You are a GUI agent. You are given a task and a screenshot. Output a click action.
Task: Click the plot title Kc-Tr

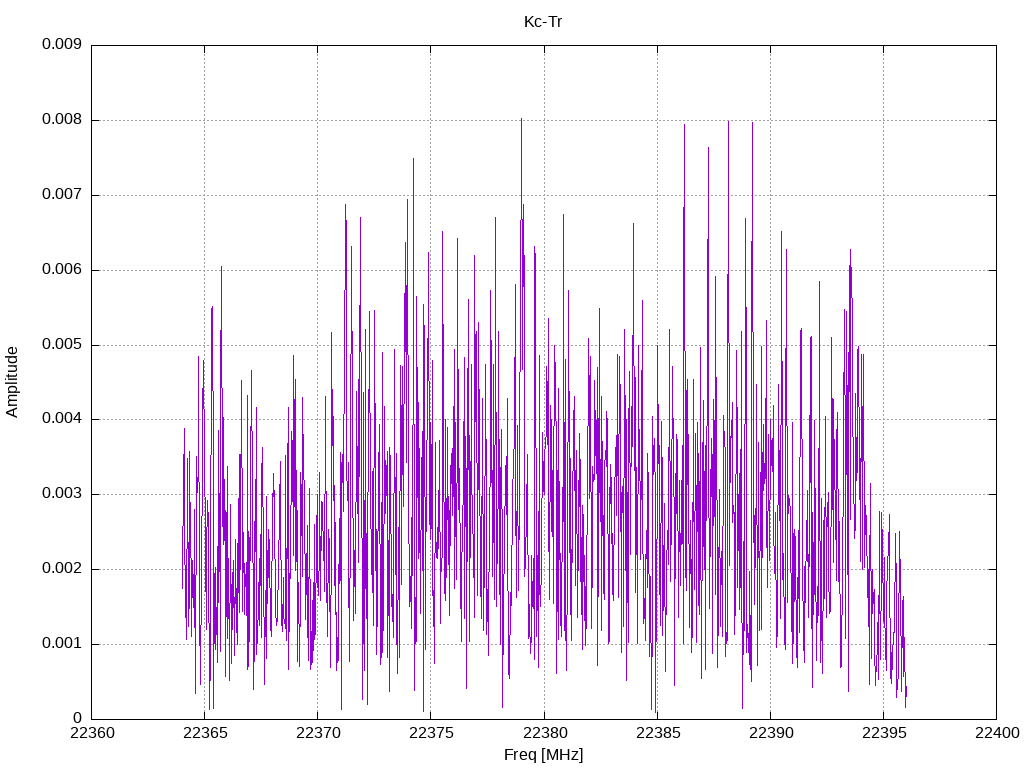[x=543, y=22]
